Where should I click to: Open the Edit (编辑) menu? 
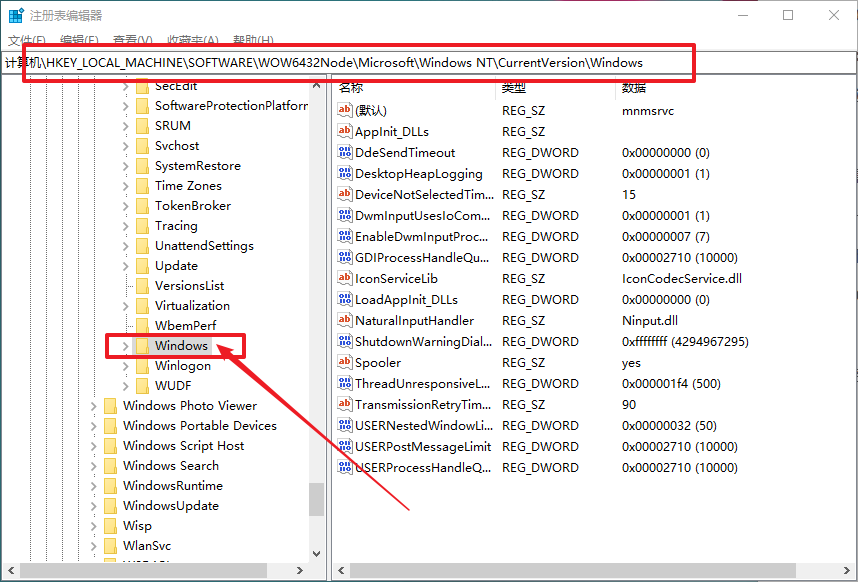[79, 41]
